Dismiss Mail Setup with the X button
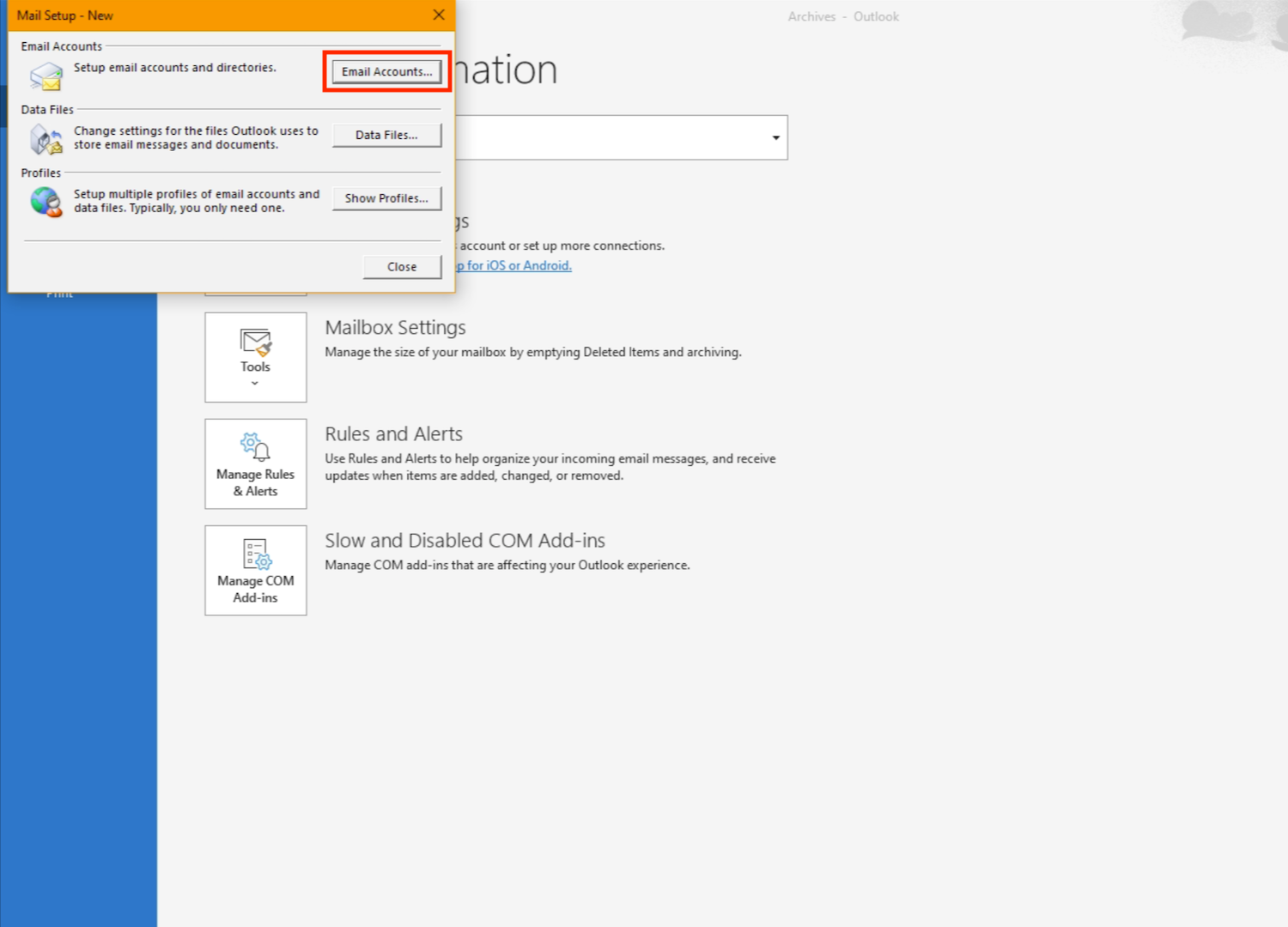 [x=438, y=15]
